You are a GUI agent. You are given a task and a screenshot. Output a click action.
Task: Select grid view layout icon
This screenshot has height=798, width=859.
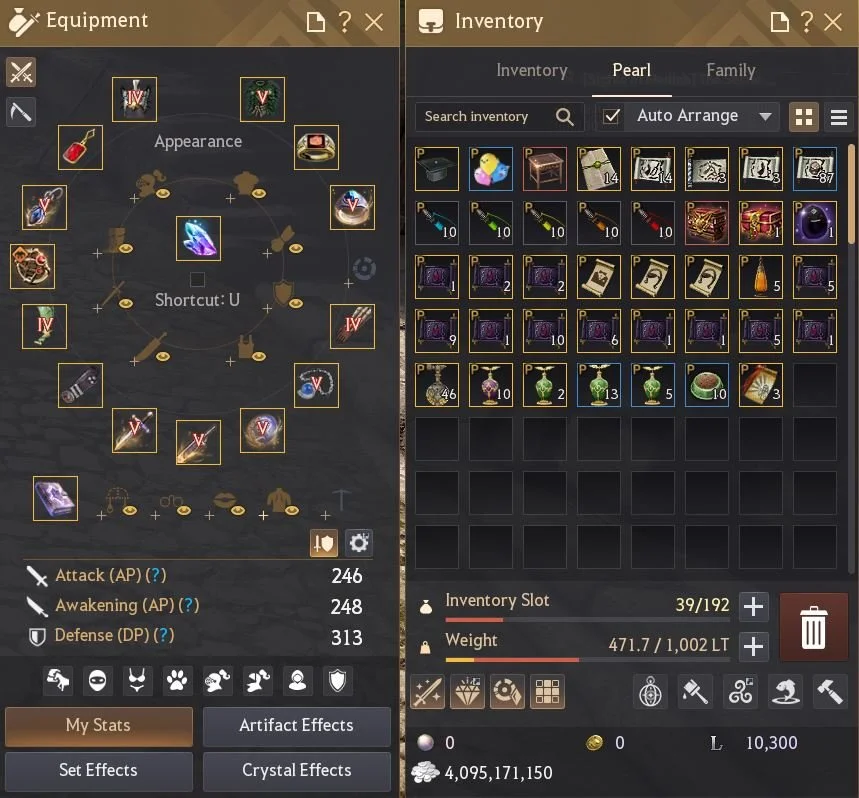click(804, 117)
